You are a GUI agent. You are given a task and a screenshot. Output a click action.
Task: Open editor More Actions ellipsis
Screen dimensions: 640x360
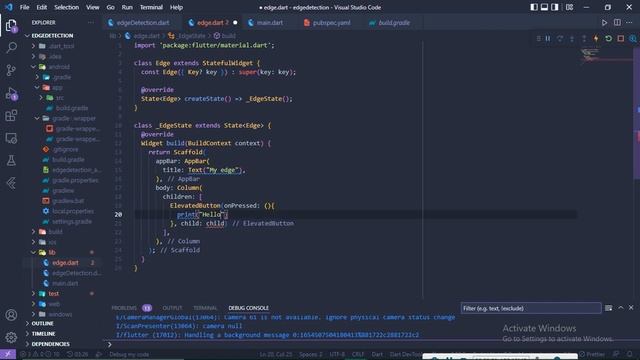tap(629, 22)
